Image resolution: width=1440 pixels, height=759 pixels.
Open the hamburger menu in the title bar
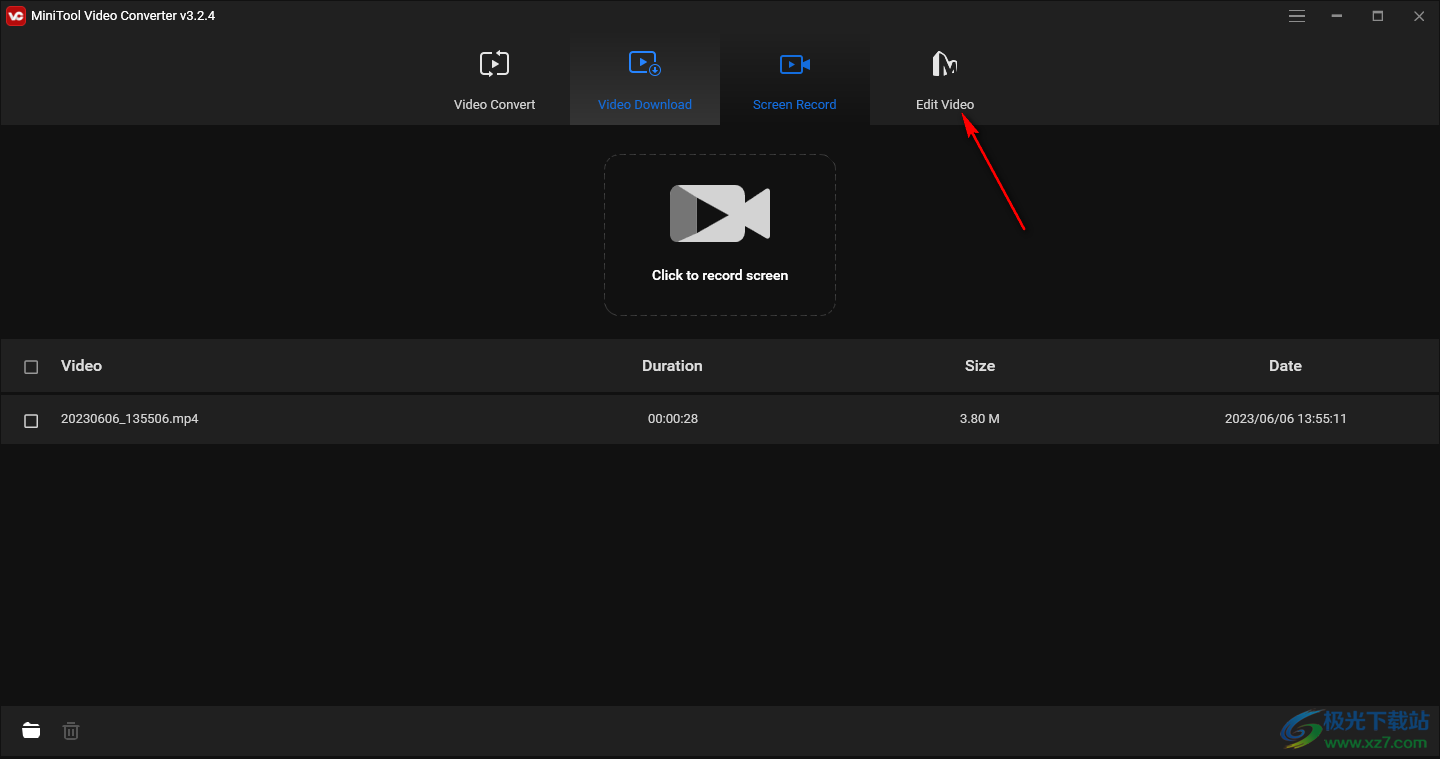pos(1297,16)
